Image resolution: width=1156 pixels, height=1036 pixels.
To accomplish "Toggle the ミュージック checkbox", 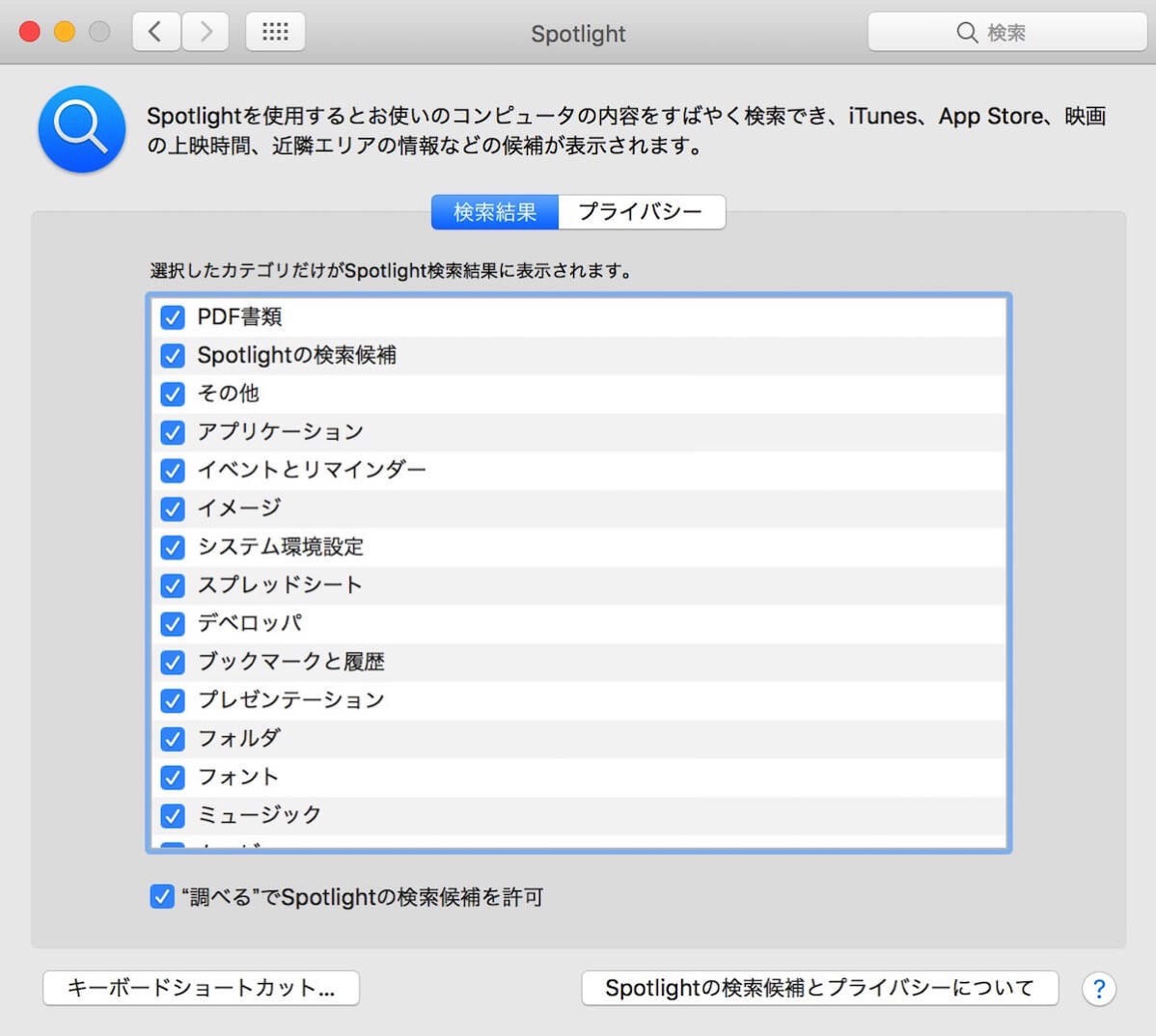I will [x=173, y=816].
